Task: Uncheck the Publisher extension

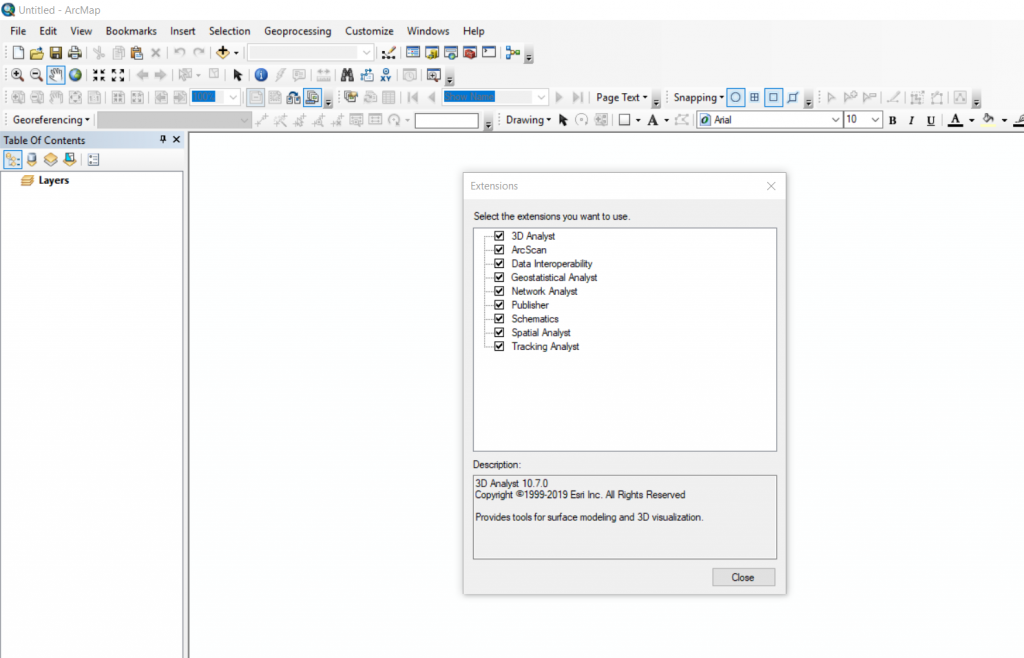Action: coord(499,304)
